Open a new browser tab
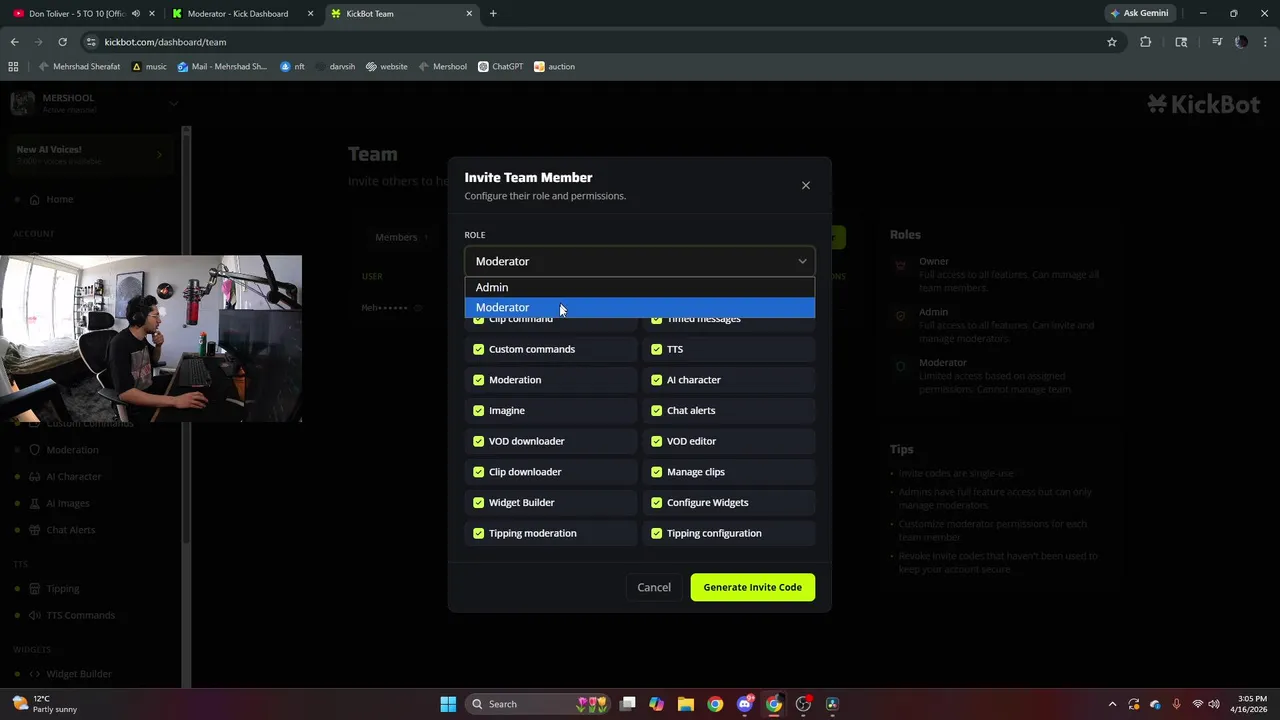Viewport: 1280px width, 720px height. click(493, 14)
